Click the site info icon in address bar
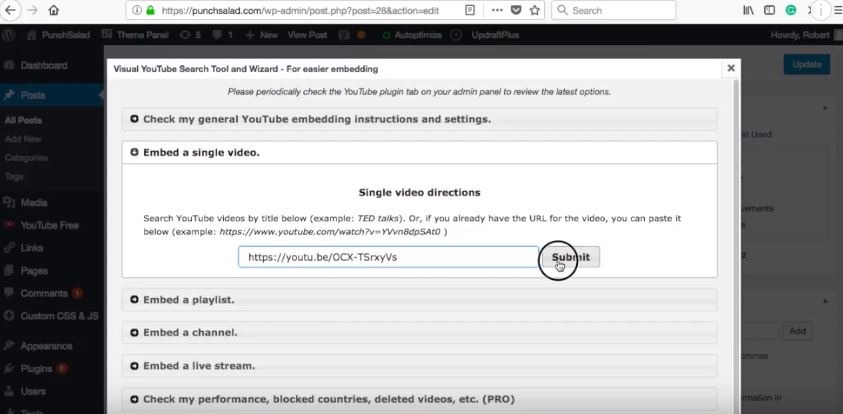 click(x=137, y=10)
